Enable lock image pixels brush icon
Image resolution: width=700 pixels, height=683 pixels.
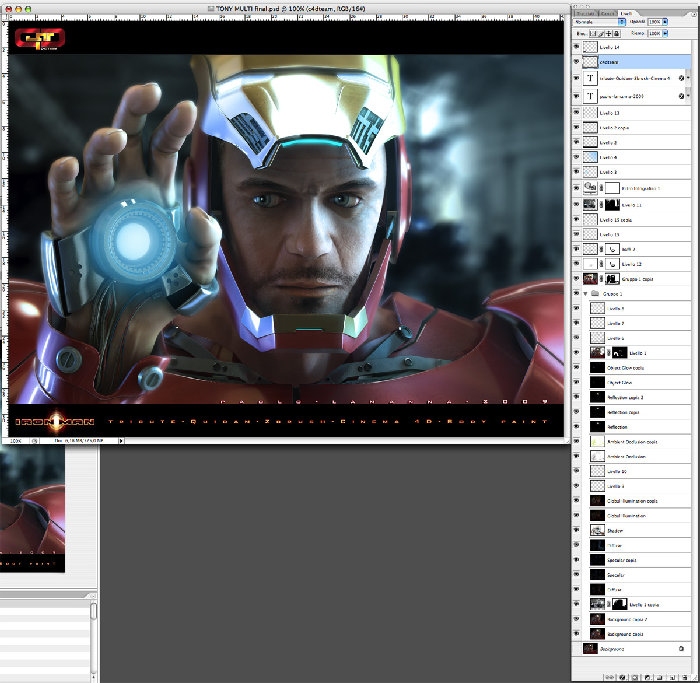[601, 33]
